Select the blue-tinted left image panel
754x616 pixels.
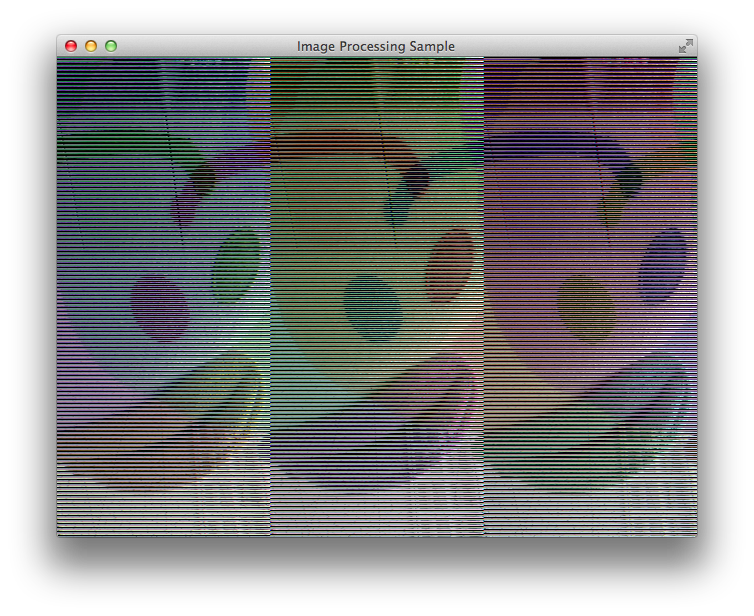(x=163, y=297)
